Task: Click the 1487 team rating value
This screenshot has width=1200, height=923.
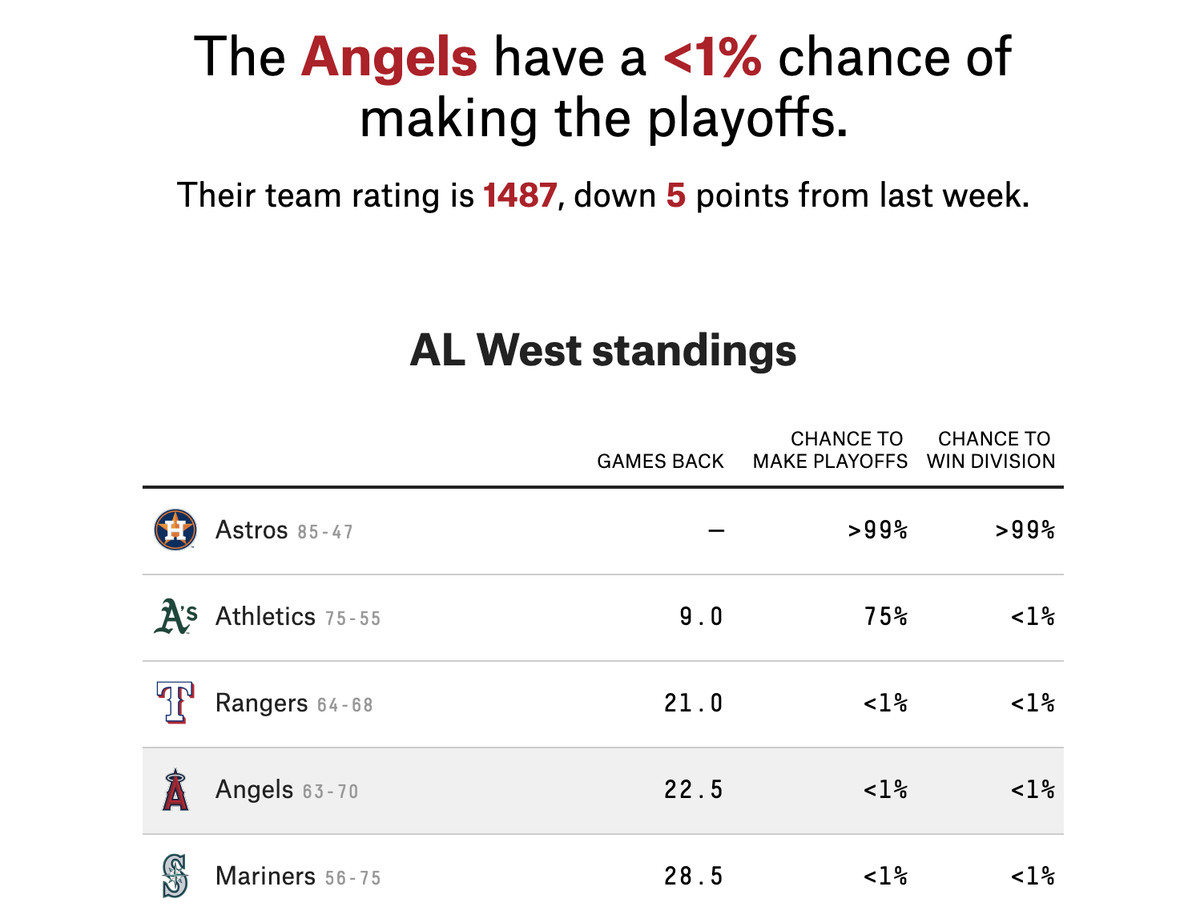Action: 519,195
